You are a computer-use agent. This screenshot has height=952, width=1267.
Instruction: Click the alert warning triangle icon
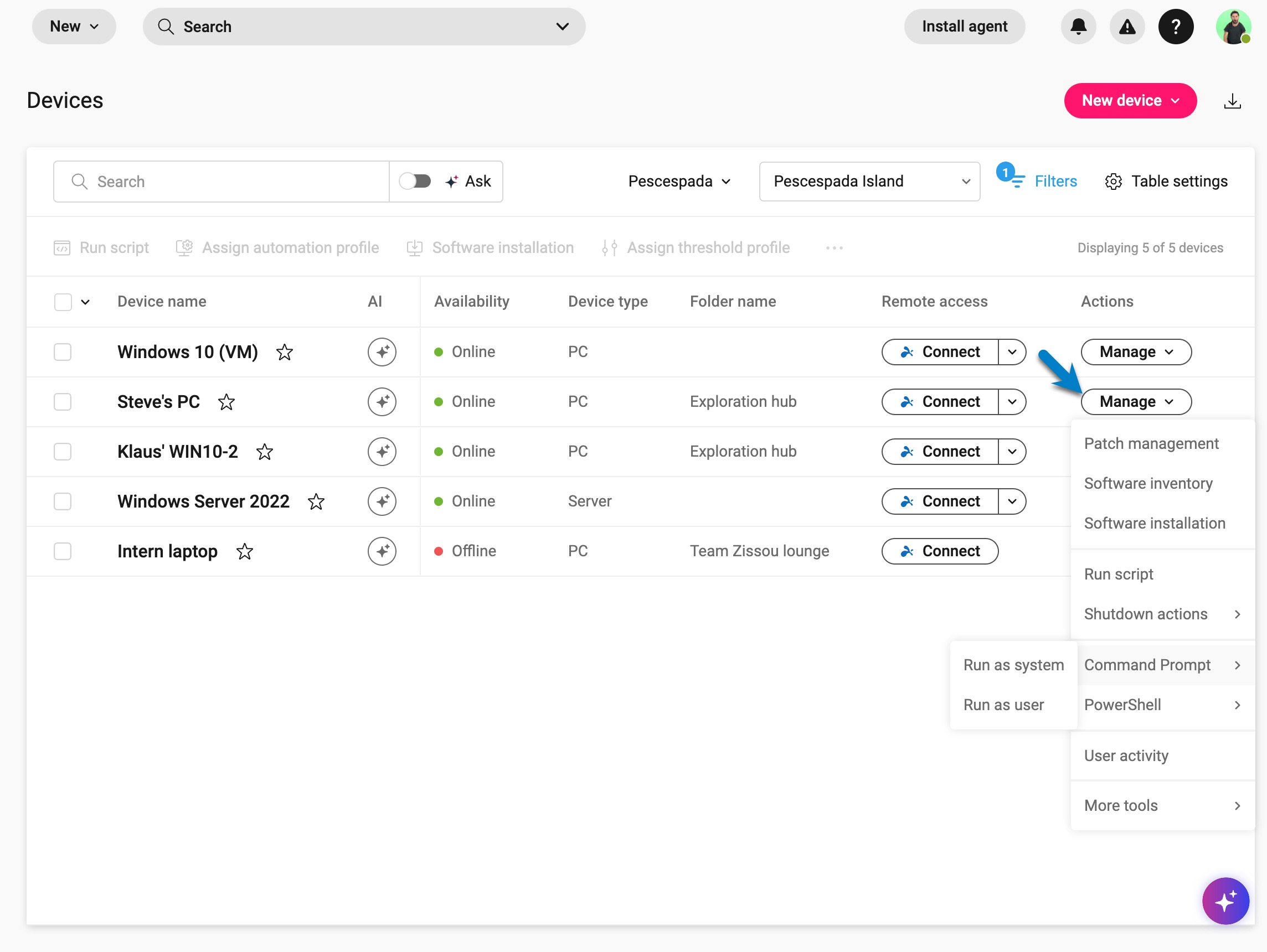pyautogui.click(x=1127, y=27)
